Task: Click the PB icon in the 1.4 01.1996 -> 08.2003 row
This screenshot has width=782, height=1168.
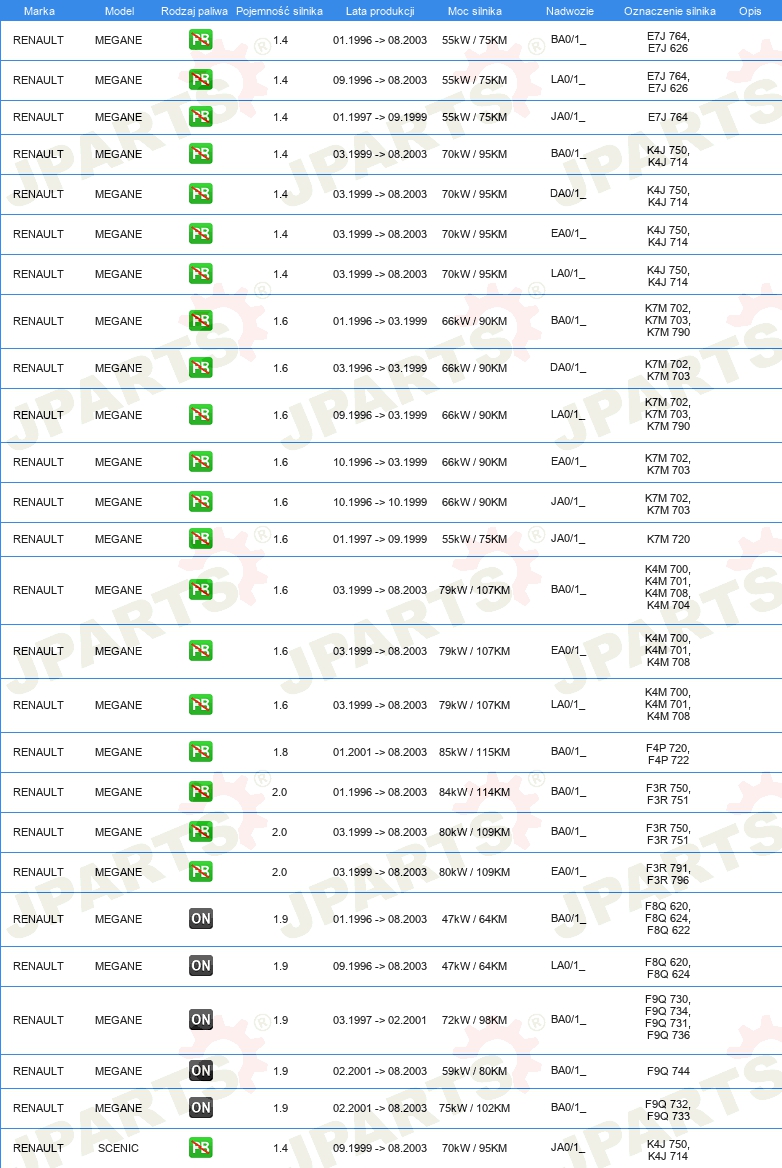Action: click(200, 39)
